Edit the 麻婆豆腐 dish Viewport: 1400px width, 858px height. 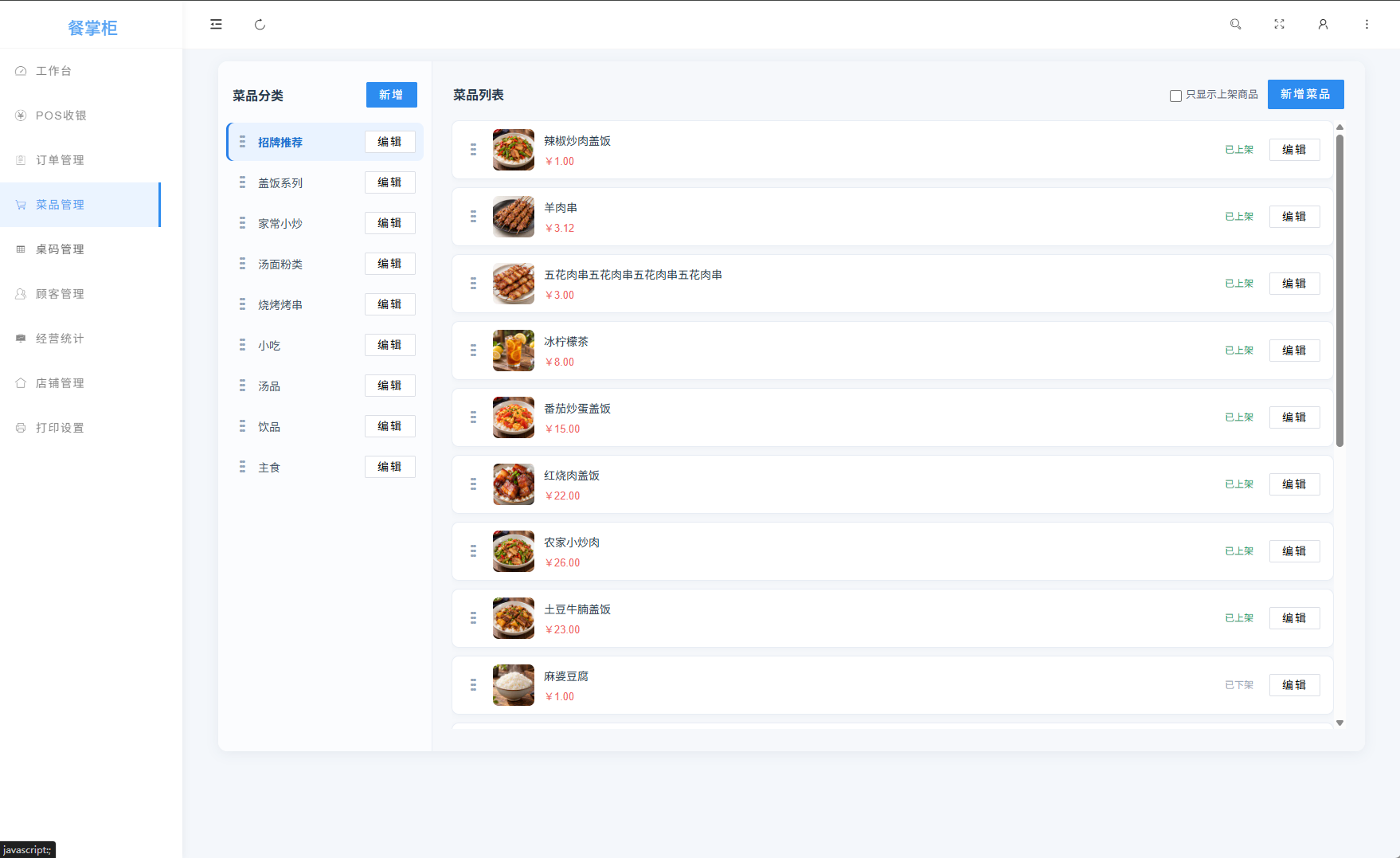pyautogui.click(x=1294, y=685)
